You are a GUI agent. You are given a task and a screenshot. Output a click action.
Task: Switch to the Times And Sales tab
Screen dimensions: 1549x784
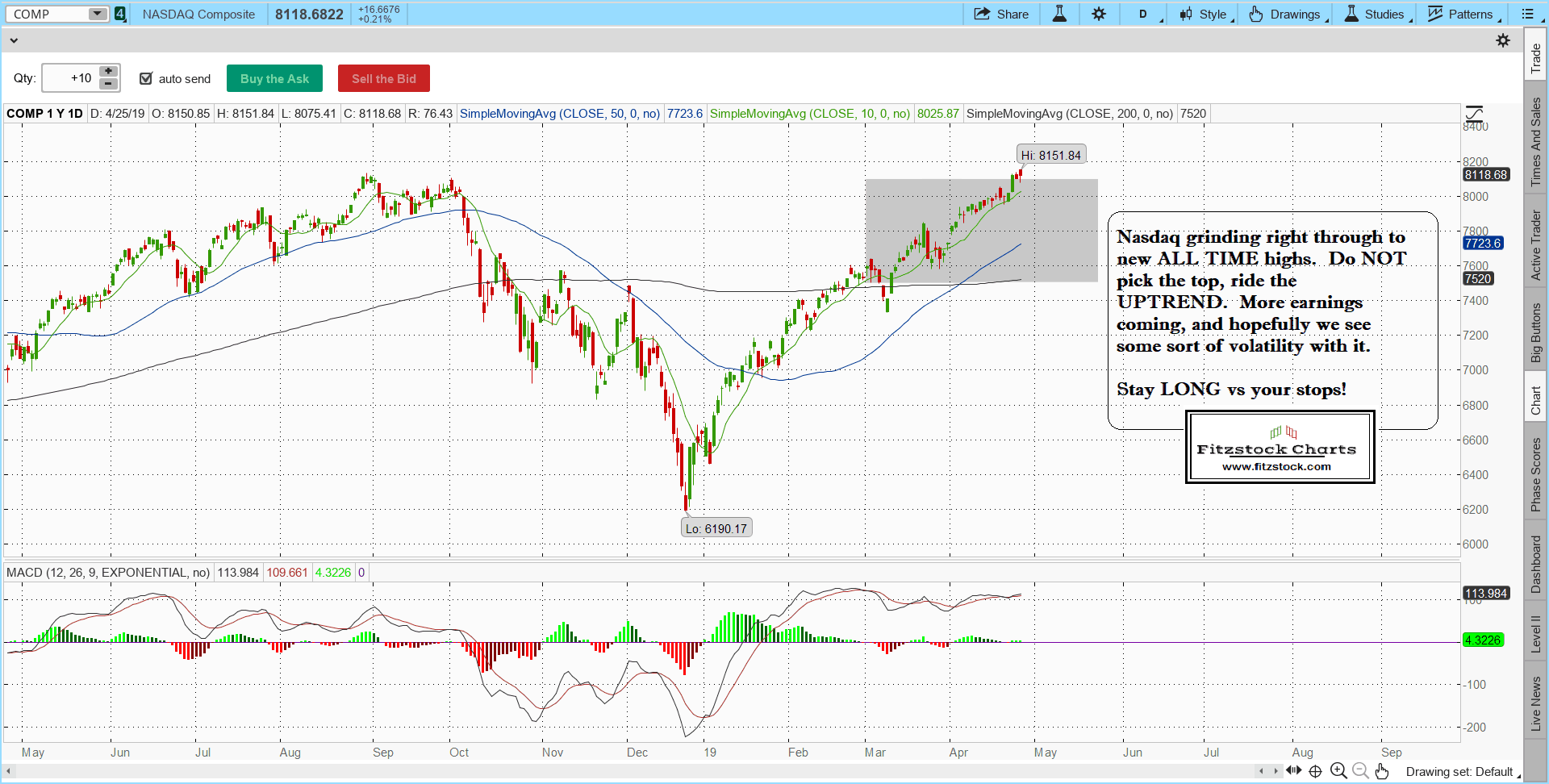tap(1536, 142)
